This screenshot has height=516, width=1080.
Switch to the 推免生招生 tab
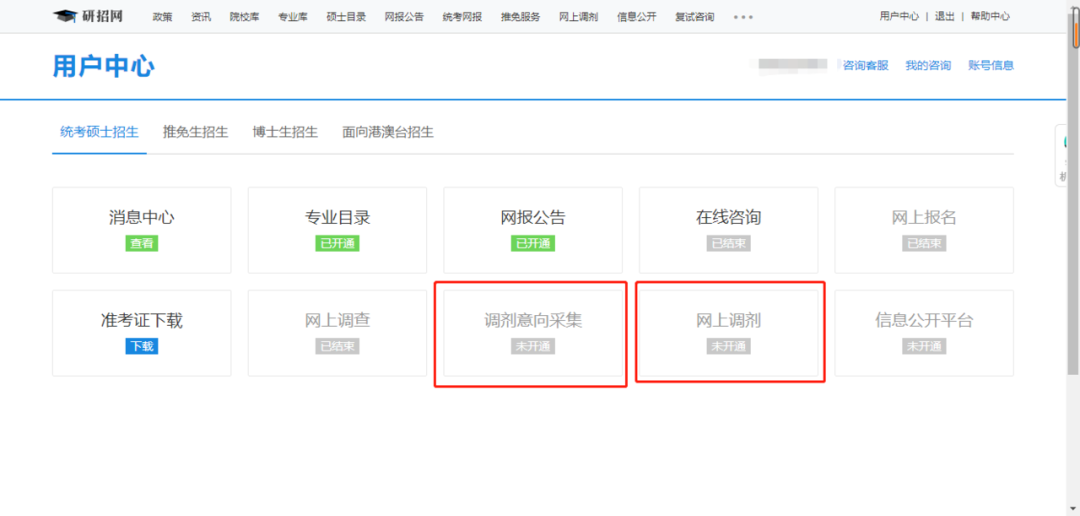point(195,132)
